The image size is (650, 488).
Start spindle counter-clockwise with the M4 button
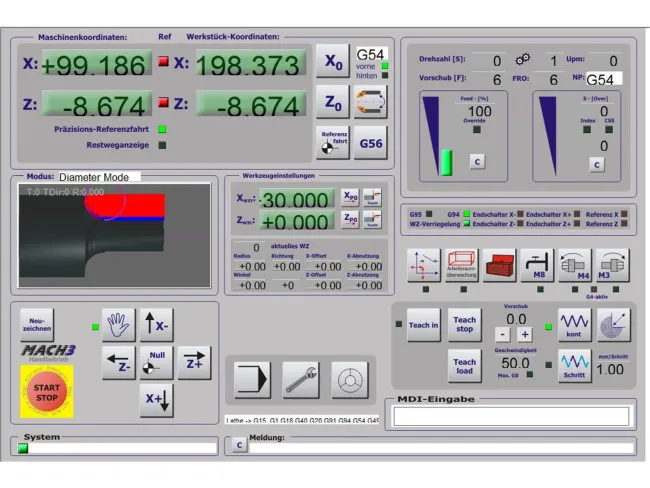tap(576, 266)
